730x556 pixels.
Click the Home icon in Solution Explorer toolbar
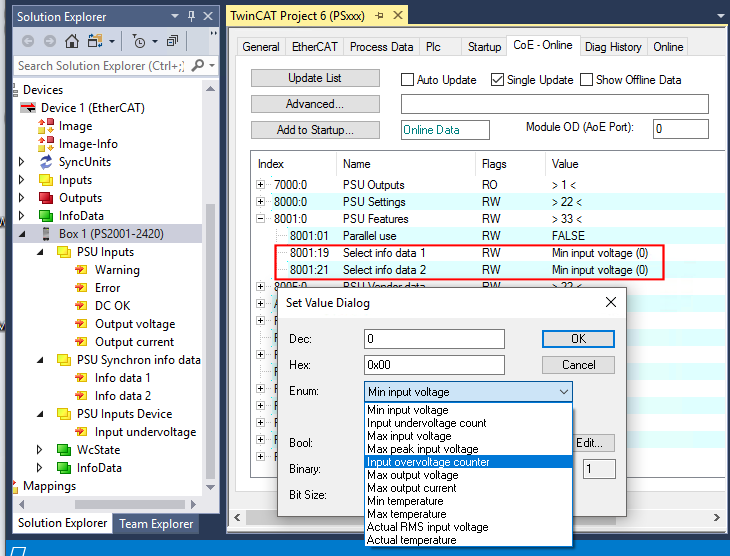(x=72, y=41)
